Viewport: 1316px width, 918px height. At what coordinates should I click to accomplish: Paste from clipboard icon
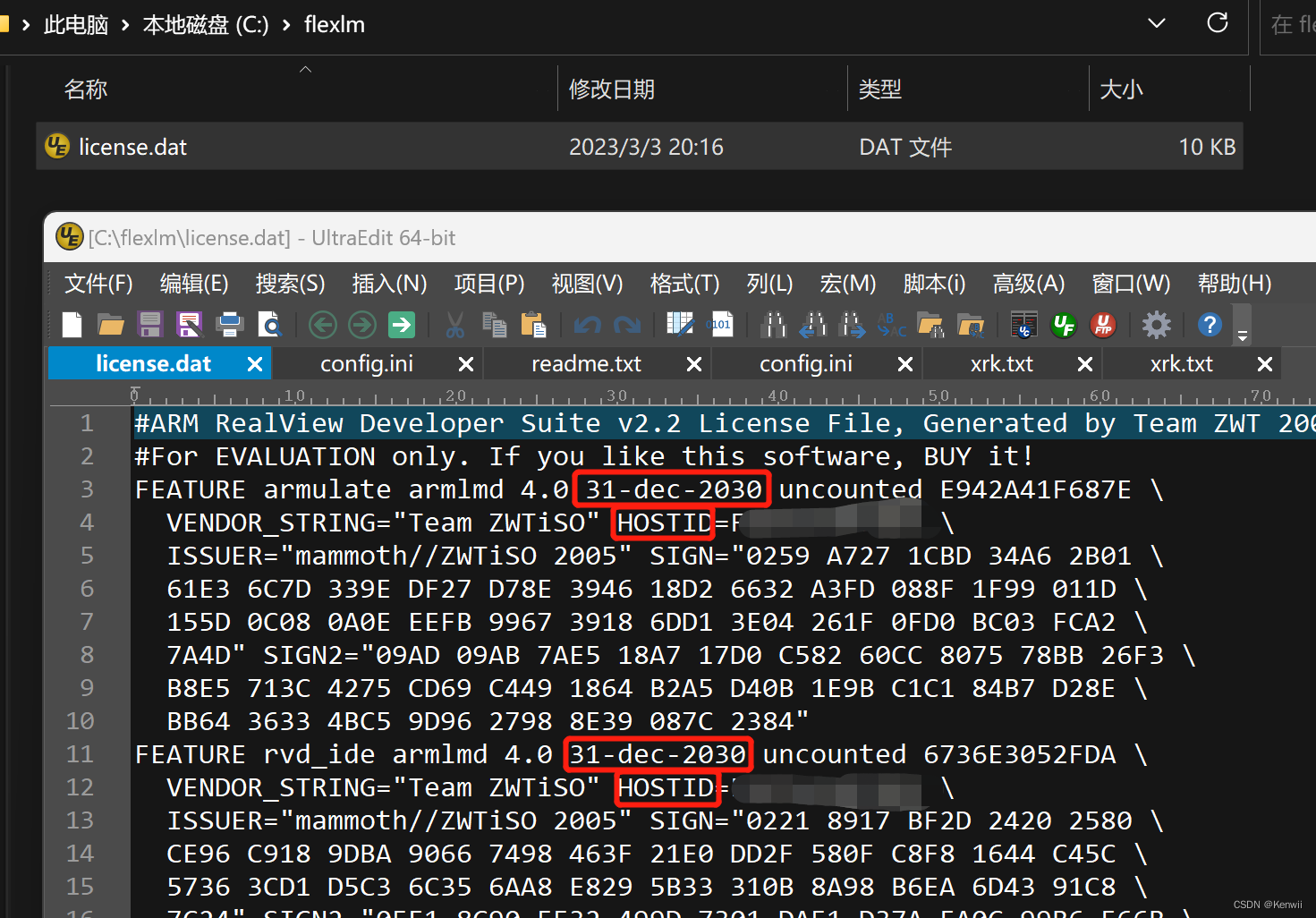(x=533, y=324)
